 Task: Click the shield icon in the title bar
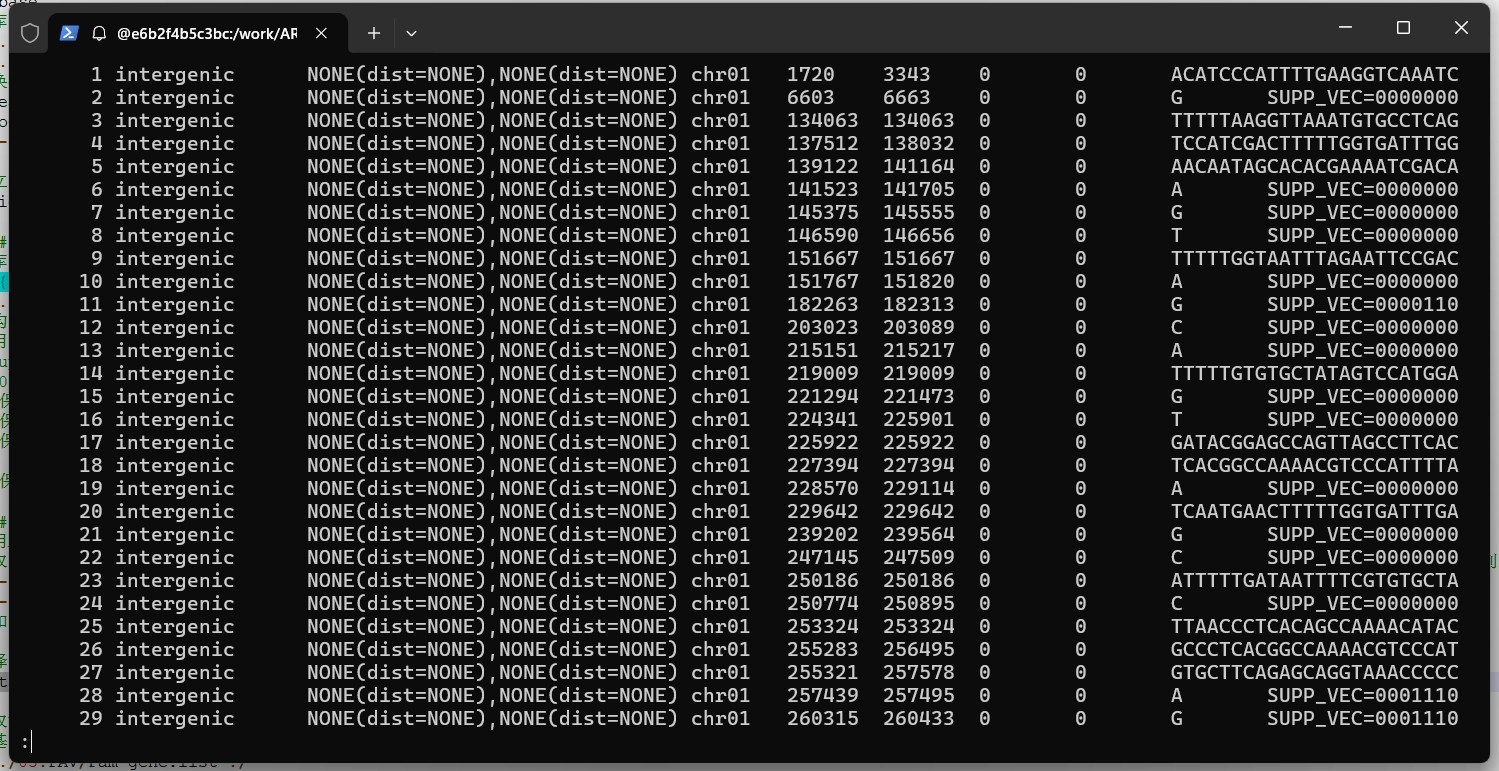click(x=30, y=33)
